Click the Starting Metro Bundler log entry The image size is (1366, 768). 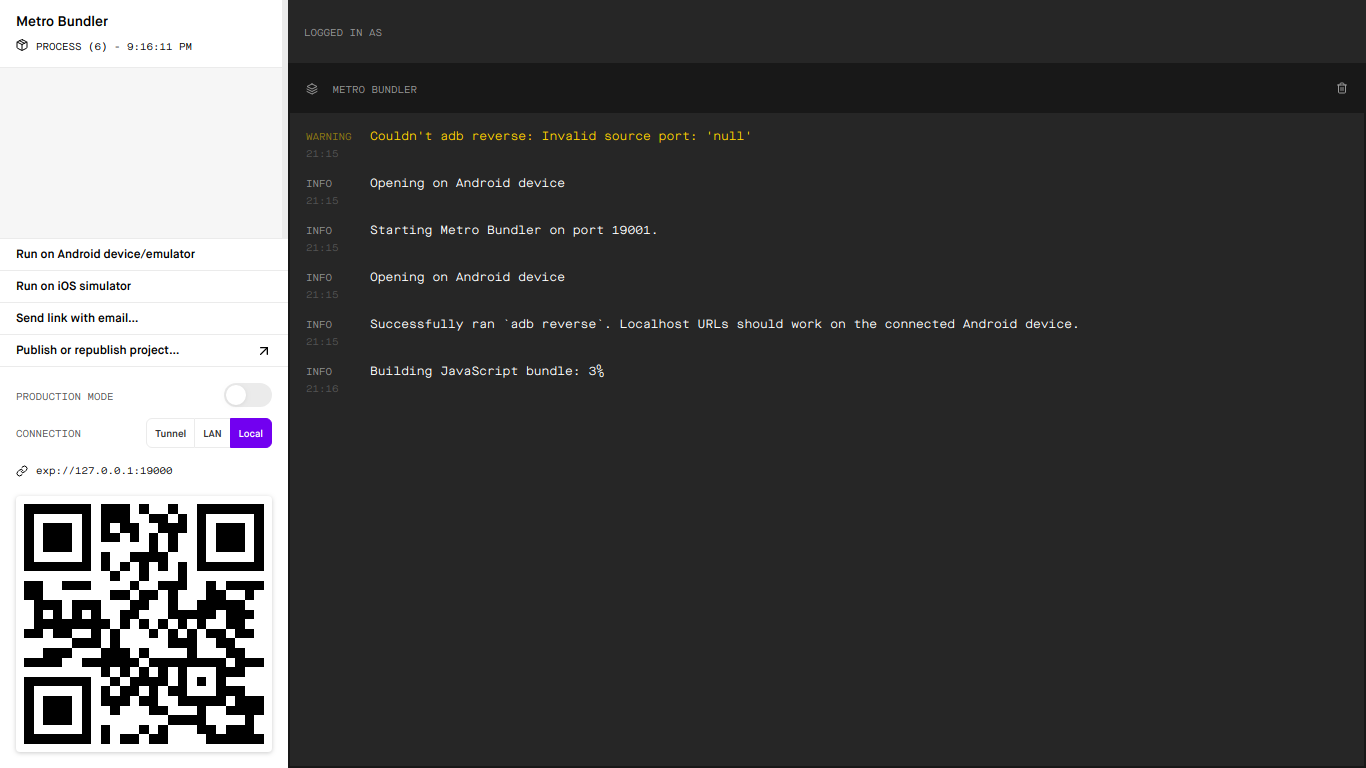pyautogui.click(x=513, y=230)
